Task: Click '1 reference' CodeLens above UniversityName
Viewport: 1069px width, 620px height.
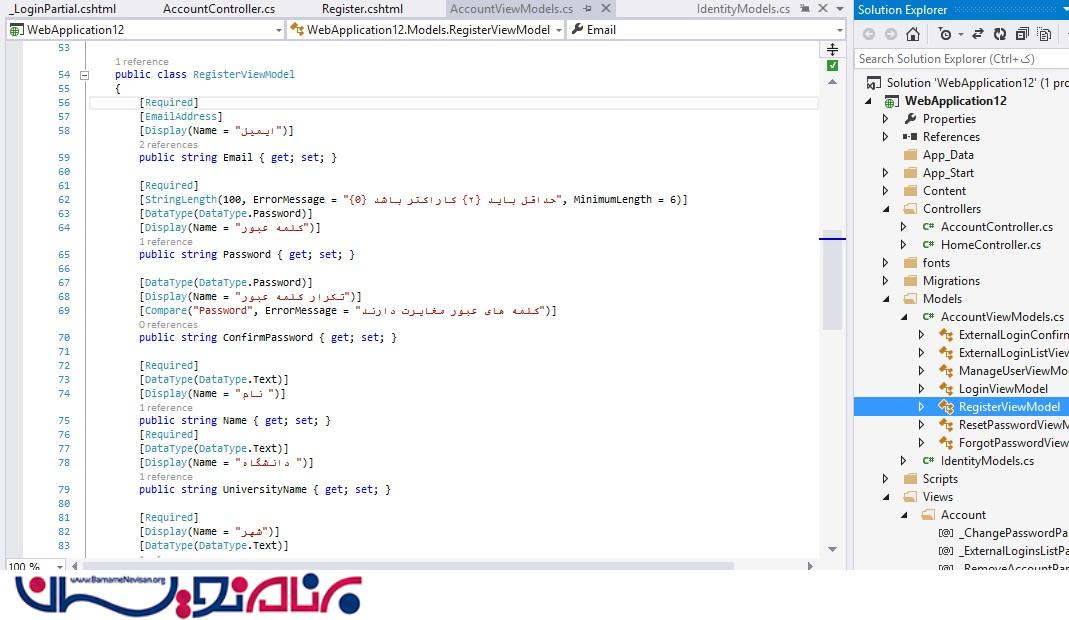Action: pos(166,477)
